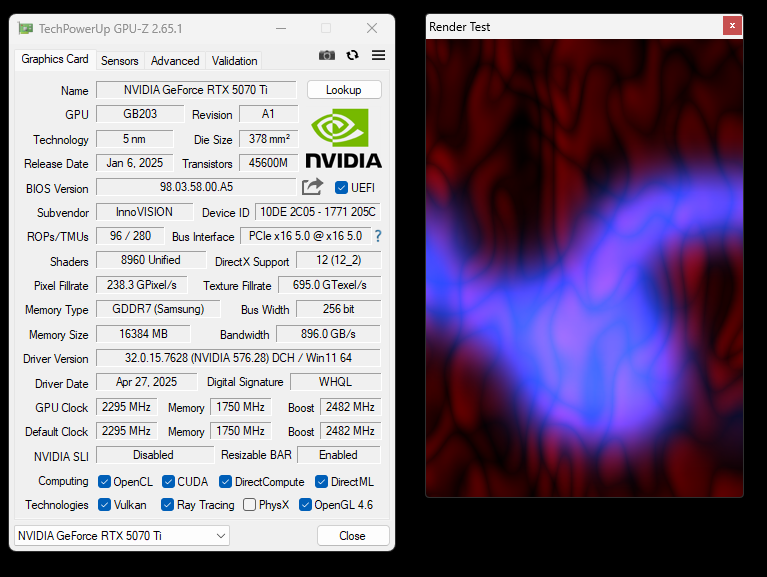Click the Bus Interface field PCIe x16 5.0

click(x=306, y=236)
